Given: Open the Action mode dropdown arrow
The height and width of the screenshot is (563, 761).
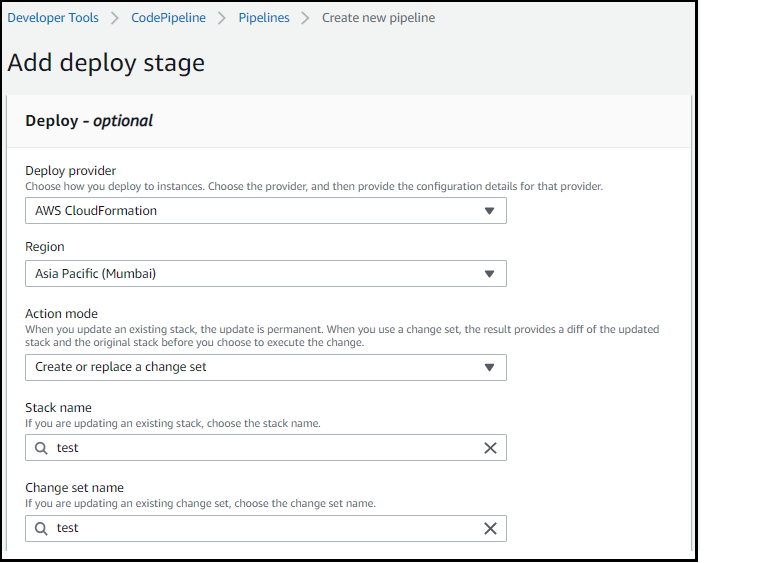Looking at the screenshot, I should tap(489, 367).
